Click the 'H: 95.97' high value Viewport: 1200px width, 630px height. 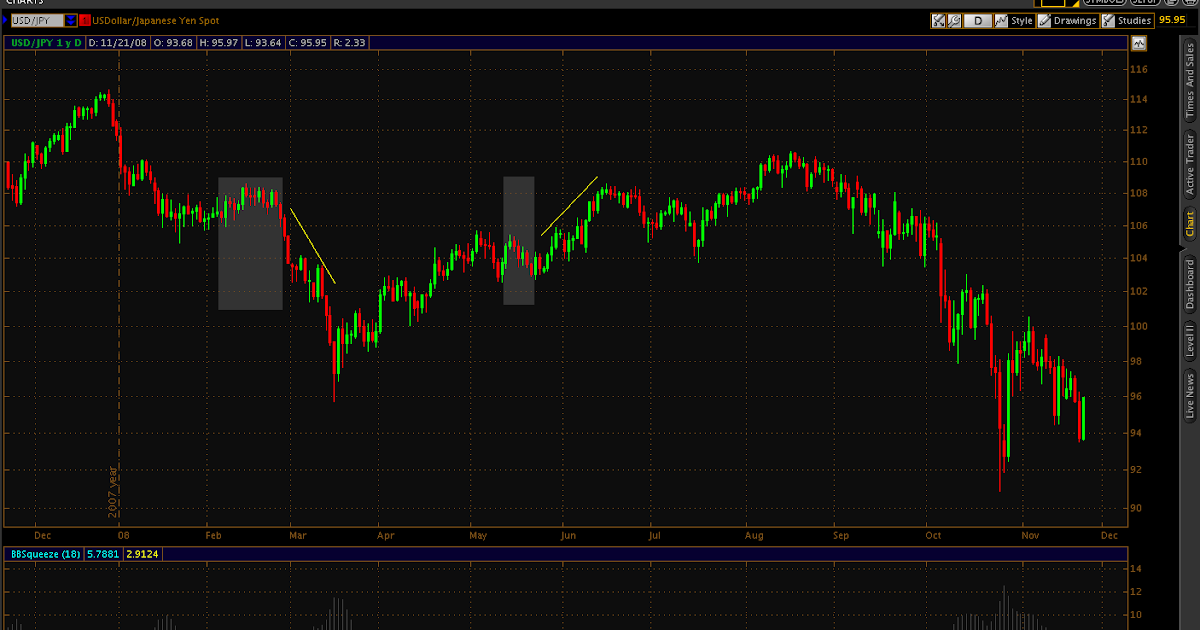click(221, 43)
